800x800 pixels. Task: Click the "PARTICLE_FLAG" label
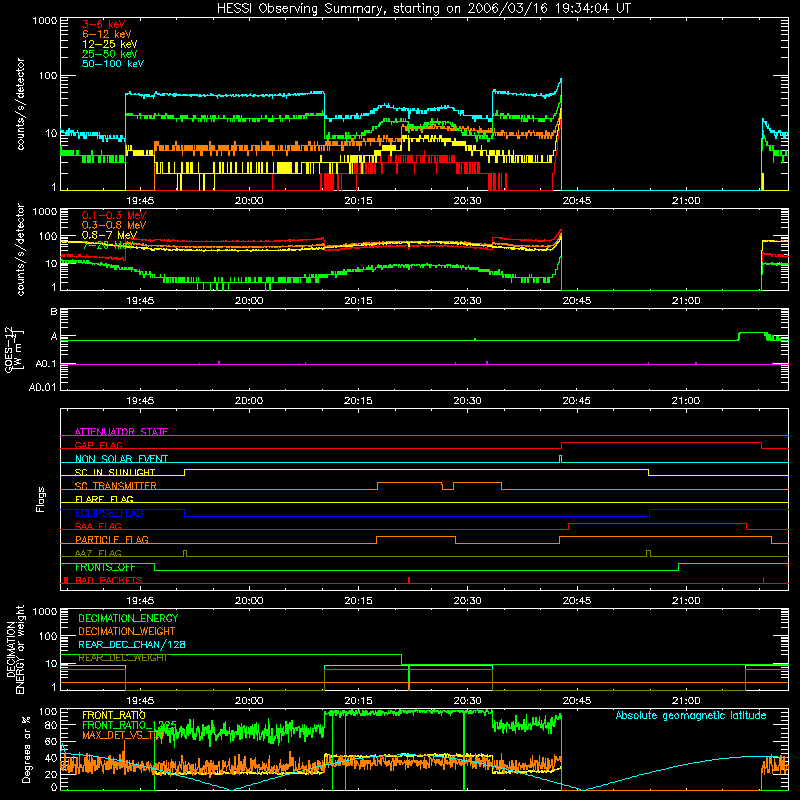(112, 539)
